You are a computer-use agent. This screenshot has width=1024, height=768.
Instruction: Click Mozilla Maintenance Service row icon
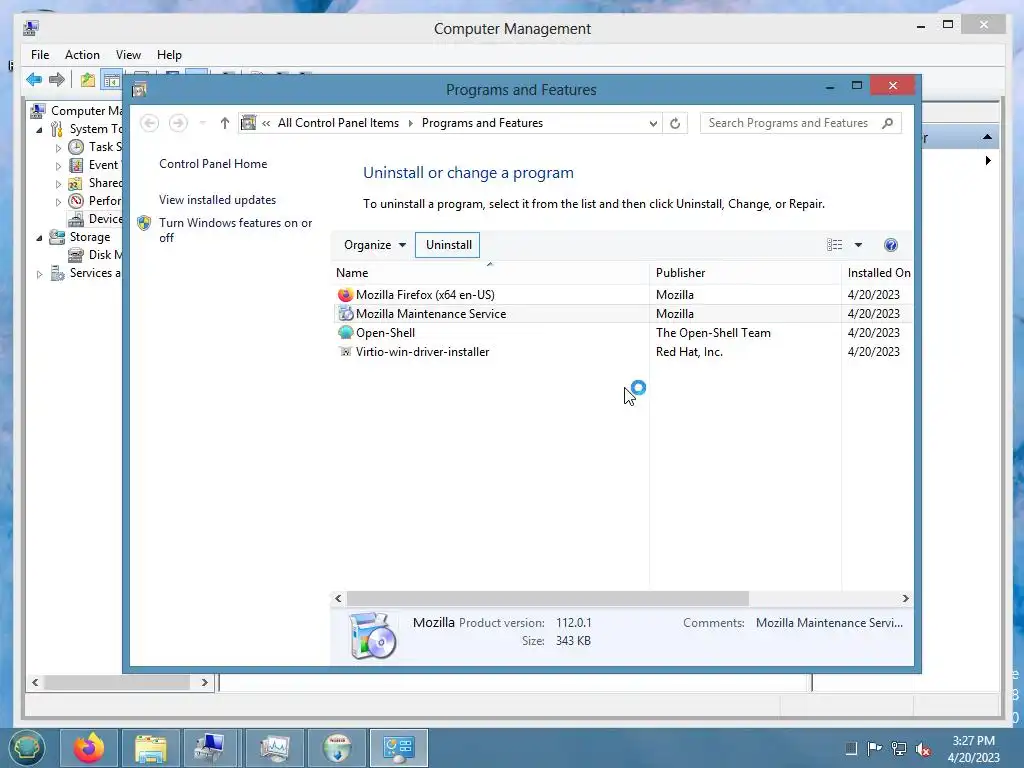[x=345, y=313]
